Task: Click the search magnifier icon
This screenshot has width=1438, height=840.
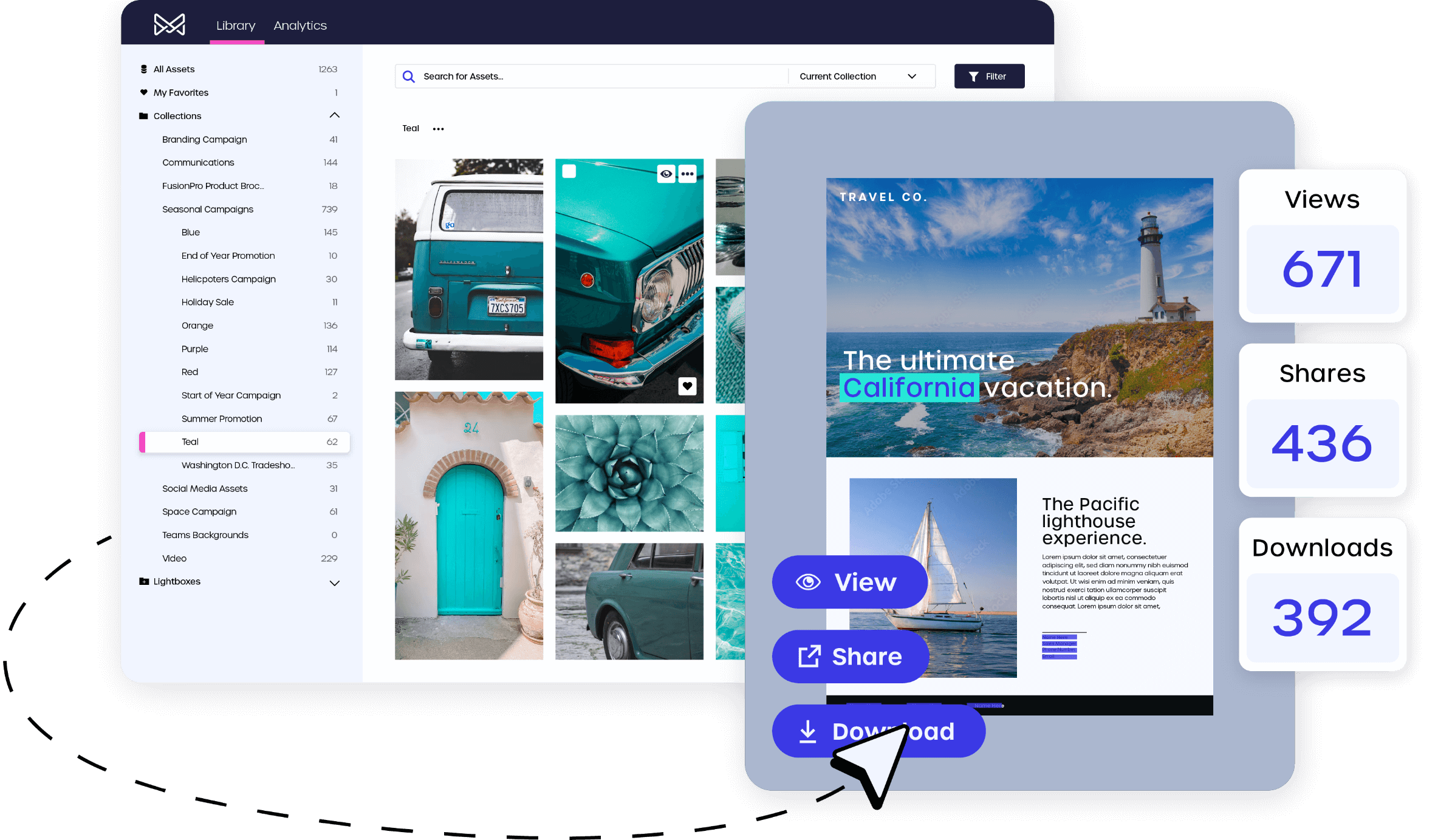Action: [x=408, y=75]
